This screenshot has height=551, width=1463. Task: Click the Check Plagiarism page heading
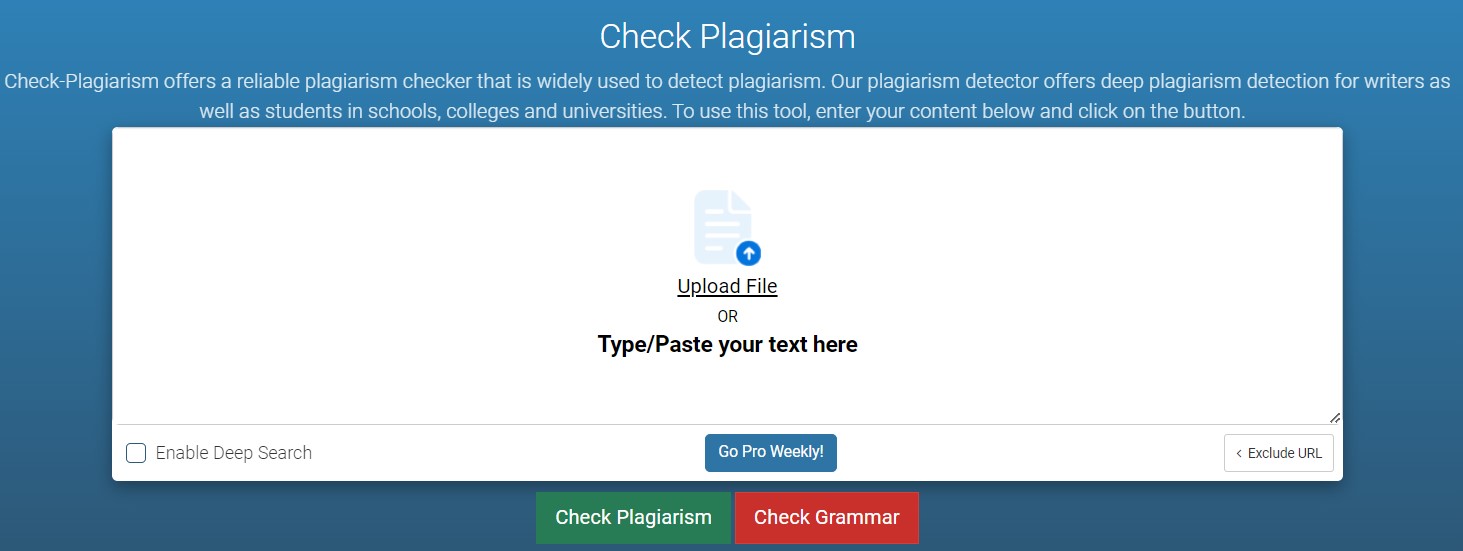click(728, 37)
